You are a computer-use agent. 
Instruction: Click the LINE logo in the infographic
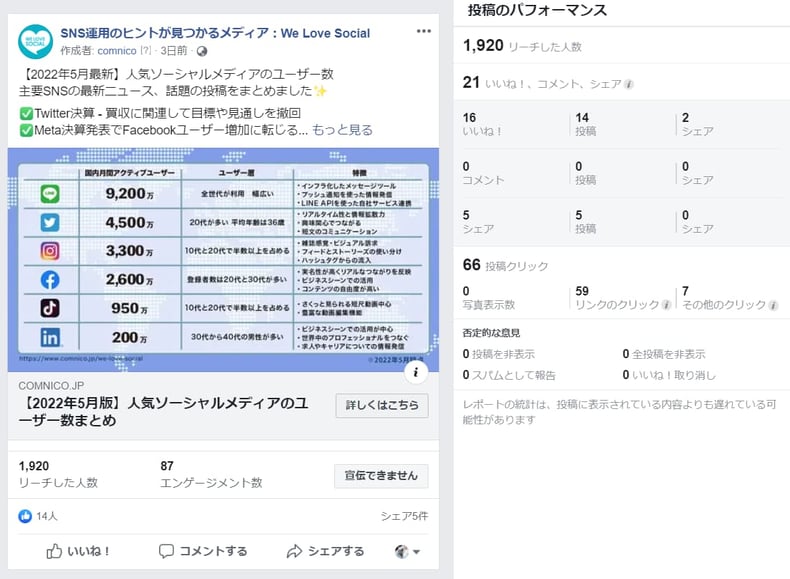coord(50,194)
